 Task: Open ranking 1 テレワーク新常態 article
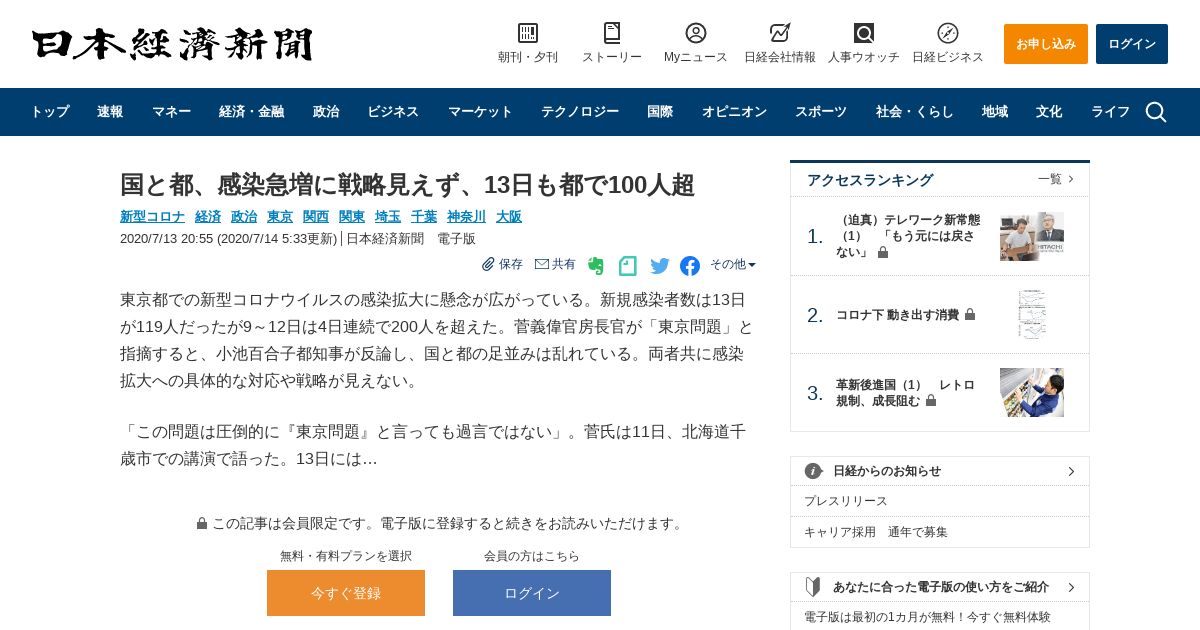click(909, 236)
